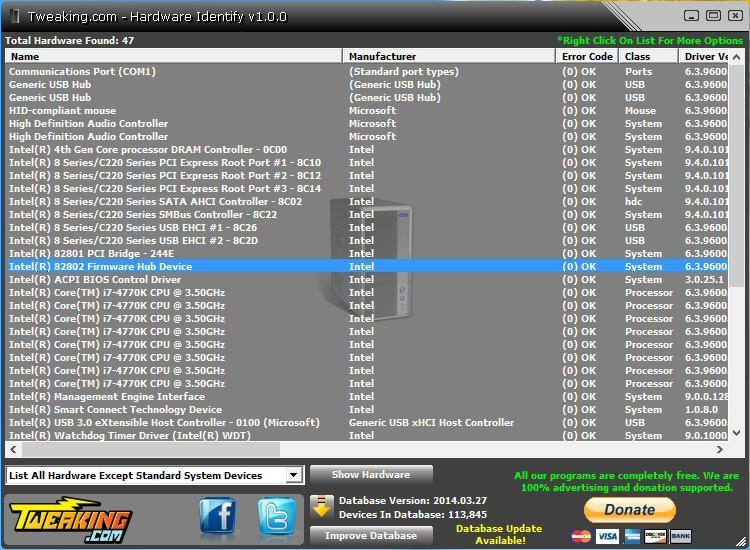Select Intel 82802 Firmware Hub Device row
The width and height of the screenshot is (750, 550).
click(x=367, y=266)
